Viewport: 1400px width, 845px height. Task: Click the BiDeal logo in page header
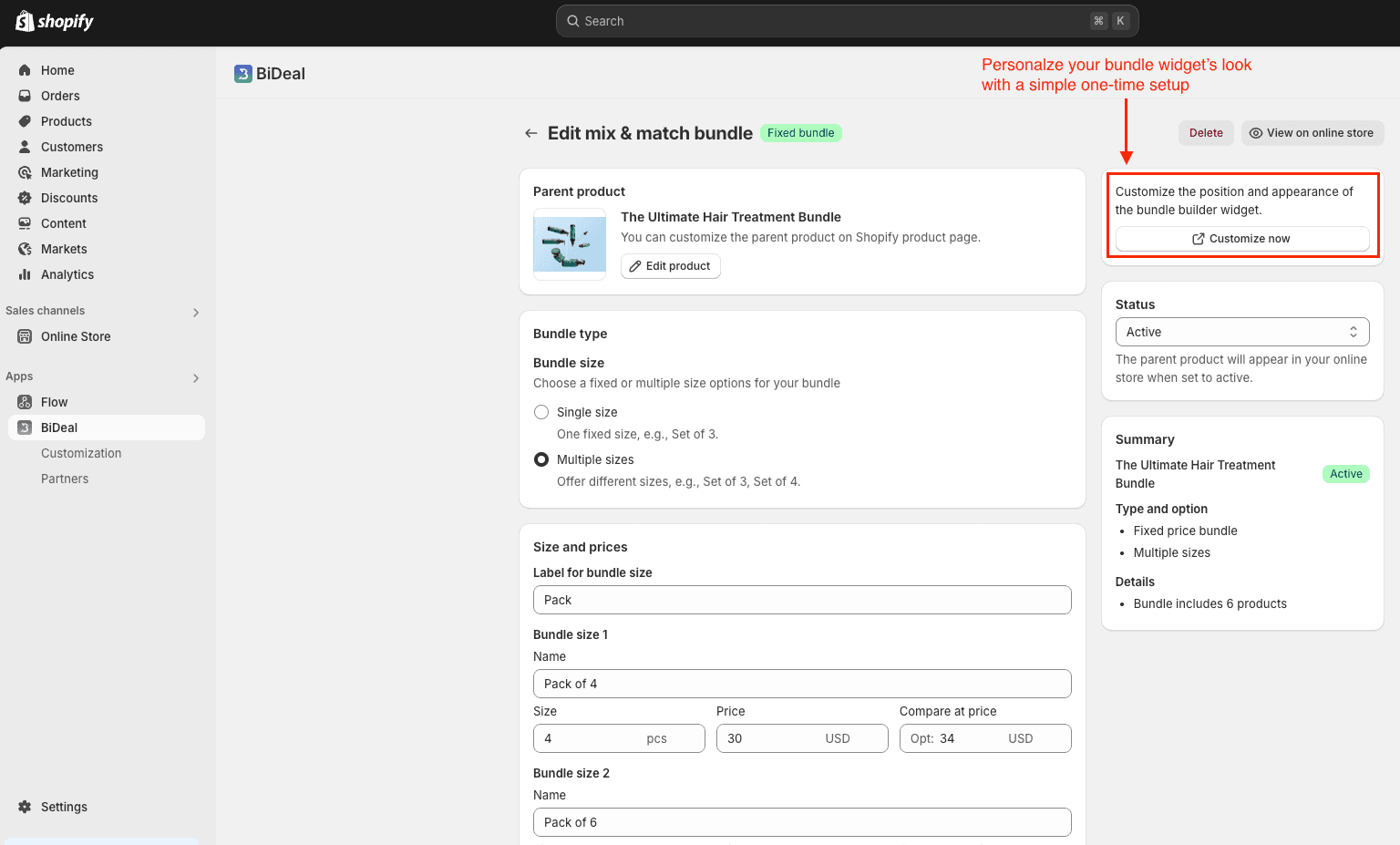(x=242, y=74)
